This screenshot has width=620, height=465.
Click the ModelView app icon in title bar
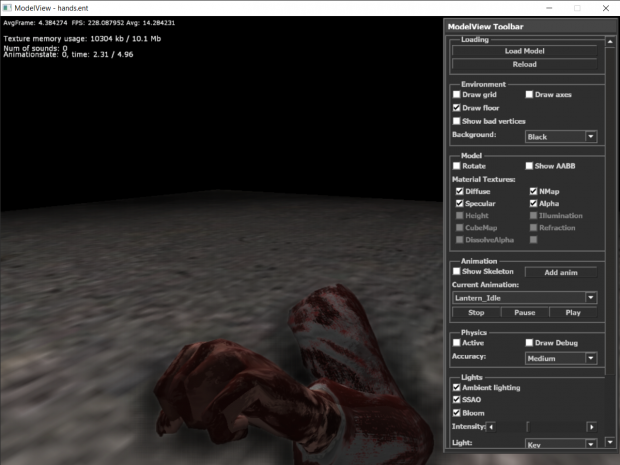pyautogui.click(x=7, y=8)
